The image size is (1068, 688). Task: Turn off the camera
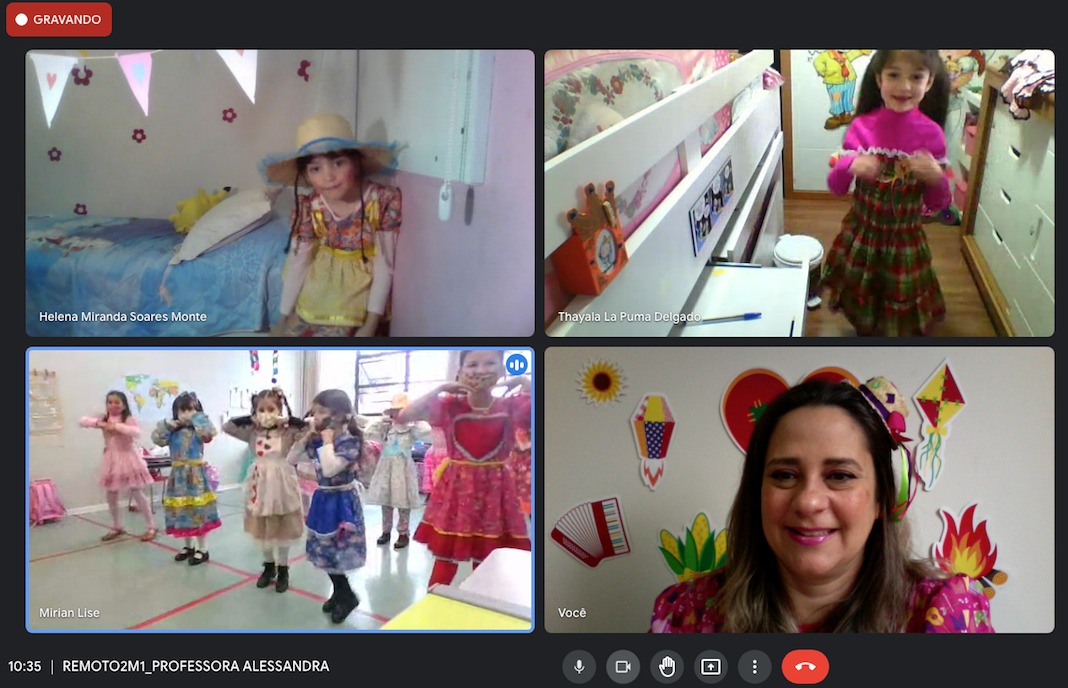click(623, 666)
